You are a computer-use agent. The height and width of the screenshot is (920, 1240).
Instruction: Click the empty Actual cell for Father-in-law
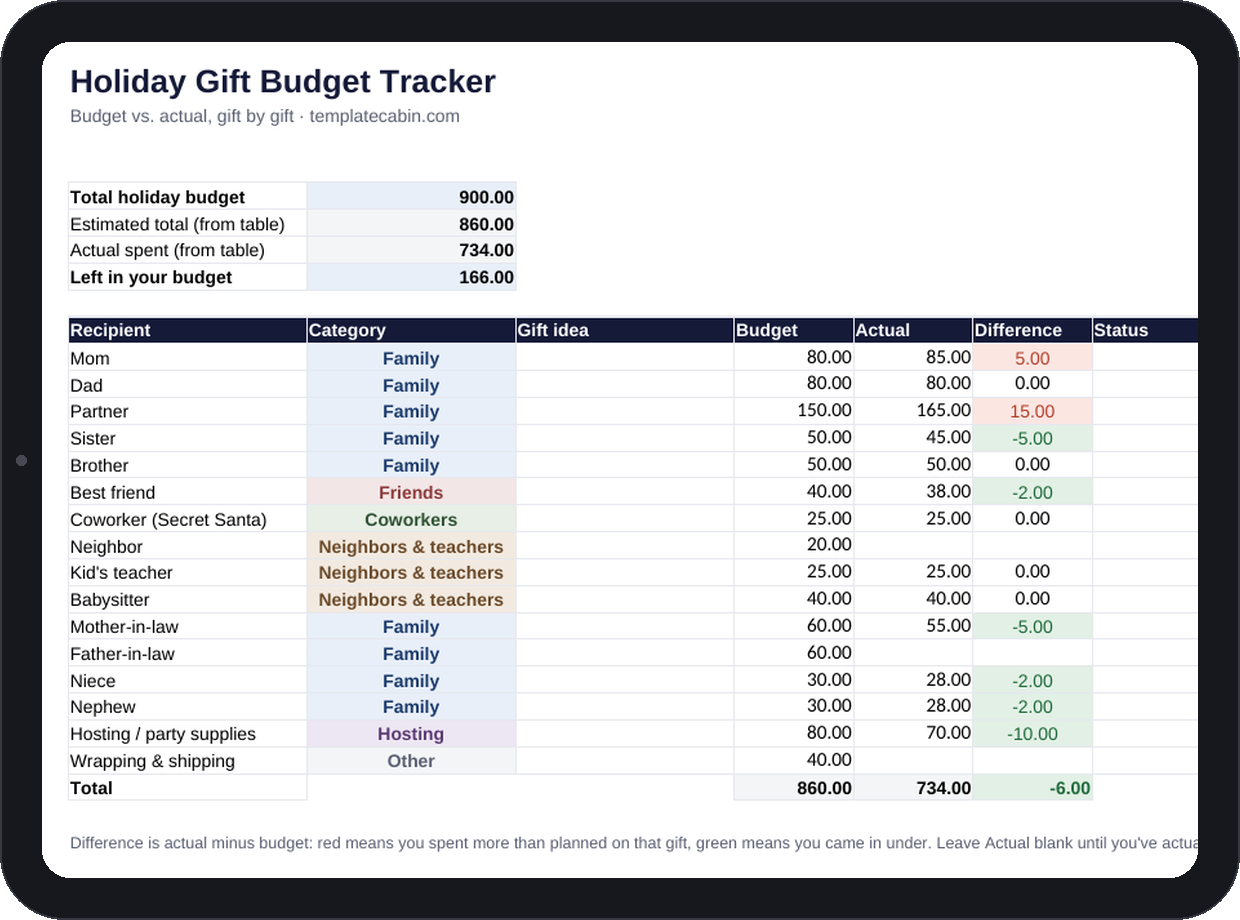click(913, 653)
